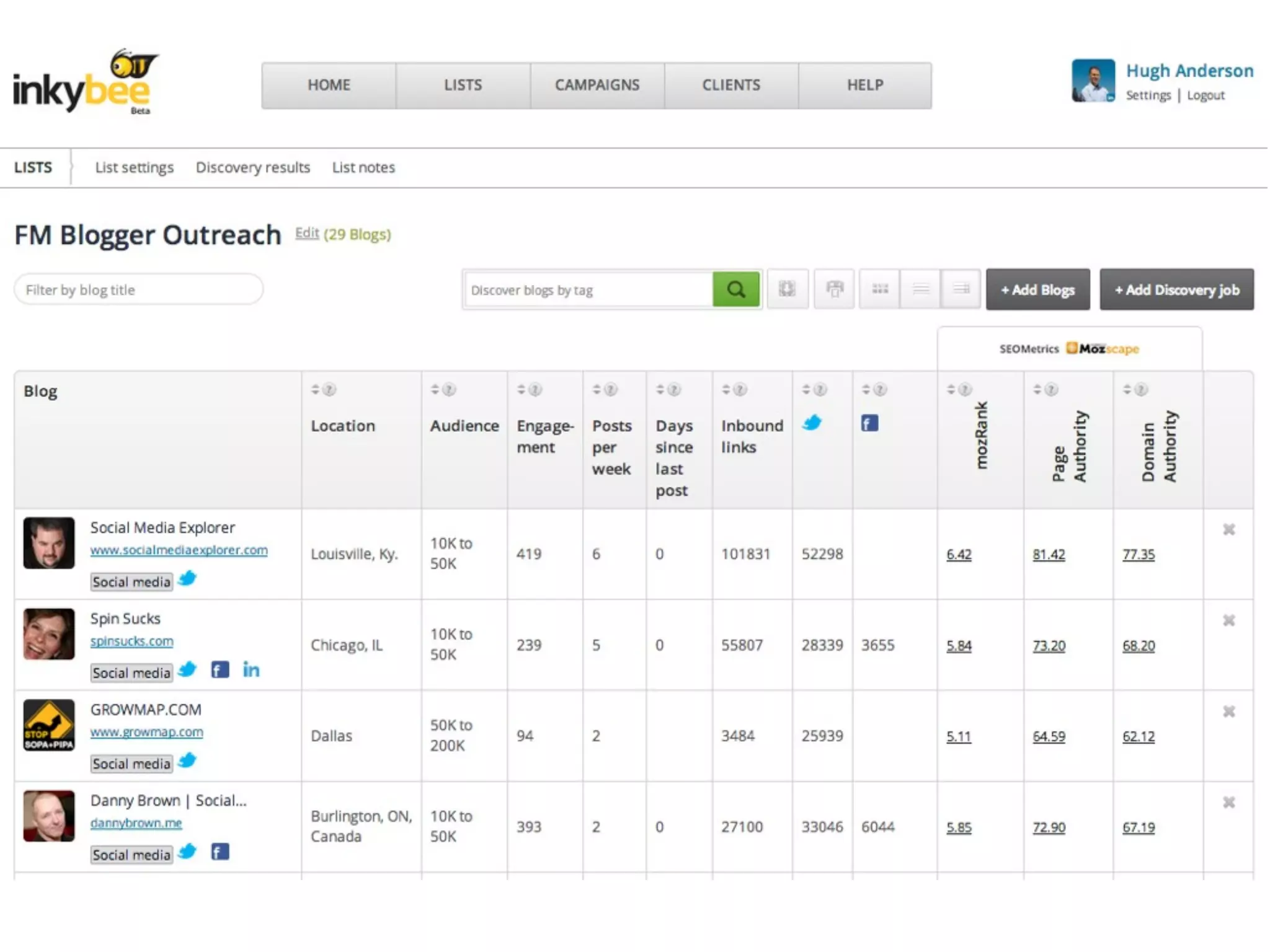The image size is (1270, 952).
Task: Open spinsucks.com link
Action: click(131, 641)
